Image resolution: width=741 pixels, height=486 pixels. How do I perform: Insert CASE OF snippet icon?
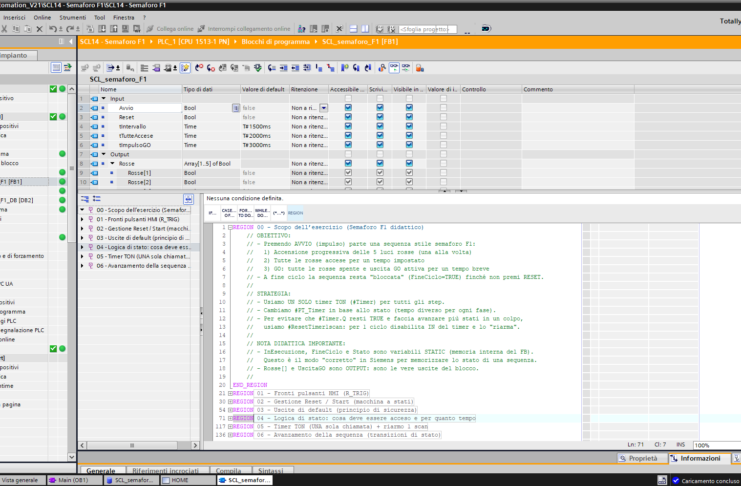pyautogui.click(x=229, y=213)
